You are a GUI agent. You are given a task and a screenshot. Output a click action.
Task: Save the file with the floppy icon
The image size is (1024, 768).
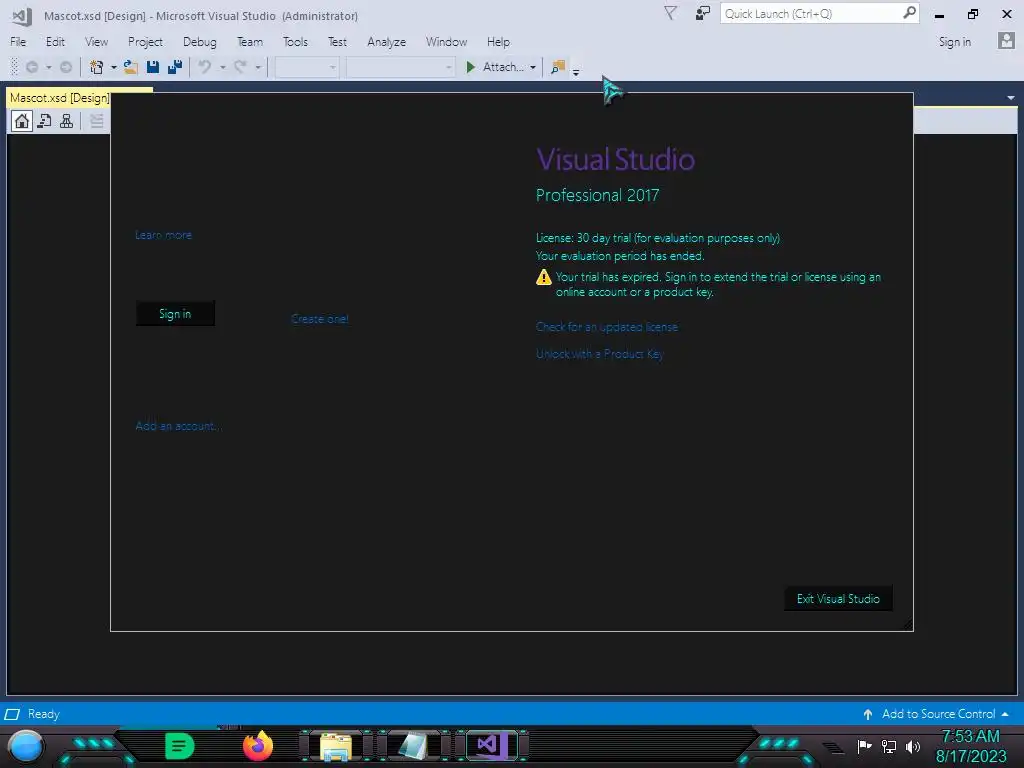coord(153,67)
